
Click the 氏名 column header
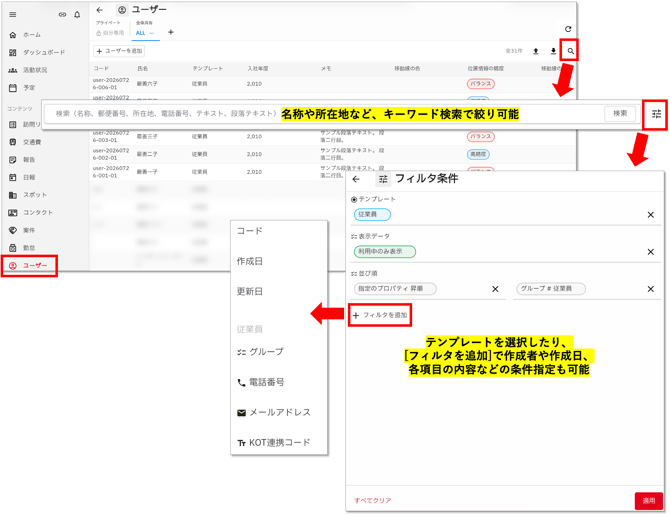(143, 69)
